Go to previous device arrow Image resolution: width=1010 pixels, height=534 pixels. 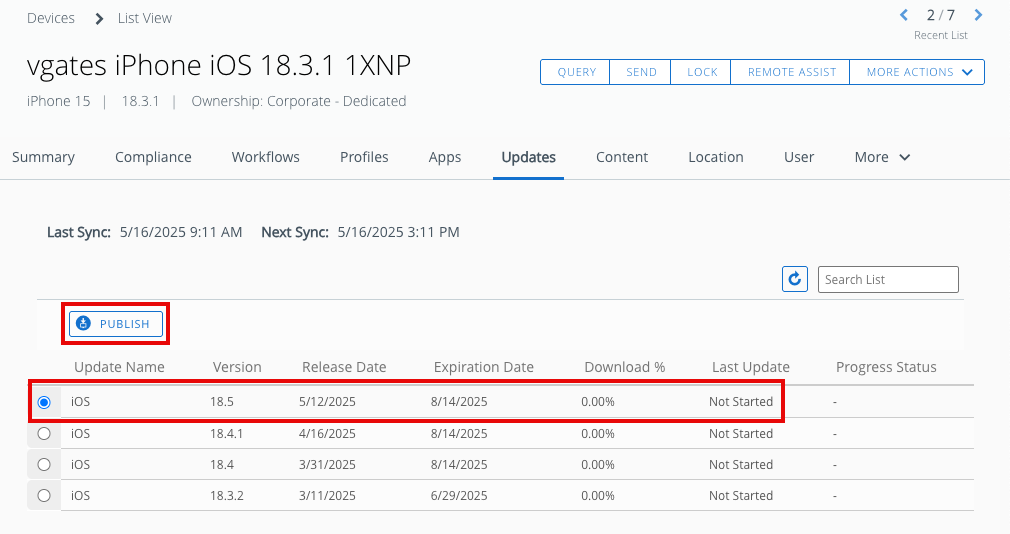coord(904,15)
